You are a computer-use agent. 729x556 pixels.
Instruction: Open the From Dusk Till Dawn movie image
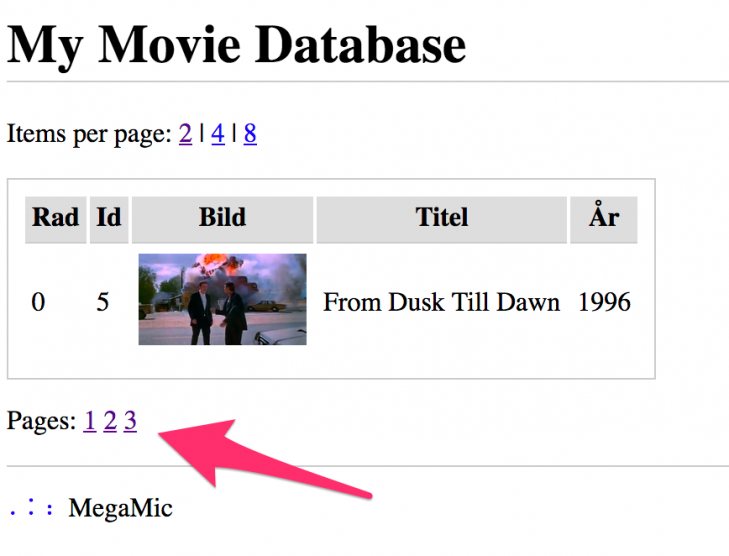222,299
